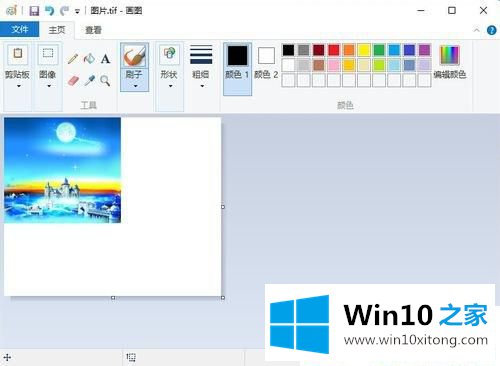Select the Text tool (A)
Screen dimensions: 500x366
pos(105,59)
